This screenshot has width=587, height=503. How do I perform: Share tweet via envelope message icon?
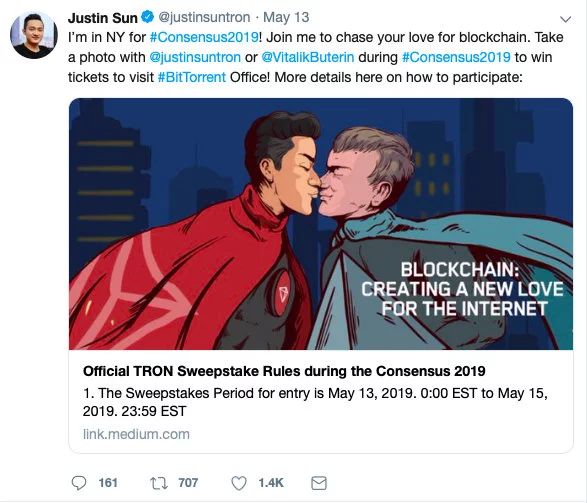click(319, 483)
